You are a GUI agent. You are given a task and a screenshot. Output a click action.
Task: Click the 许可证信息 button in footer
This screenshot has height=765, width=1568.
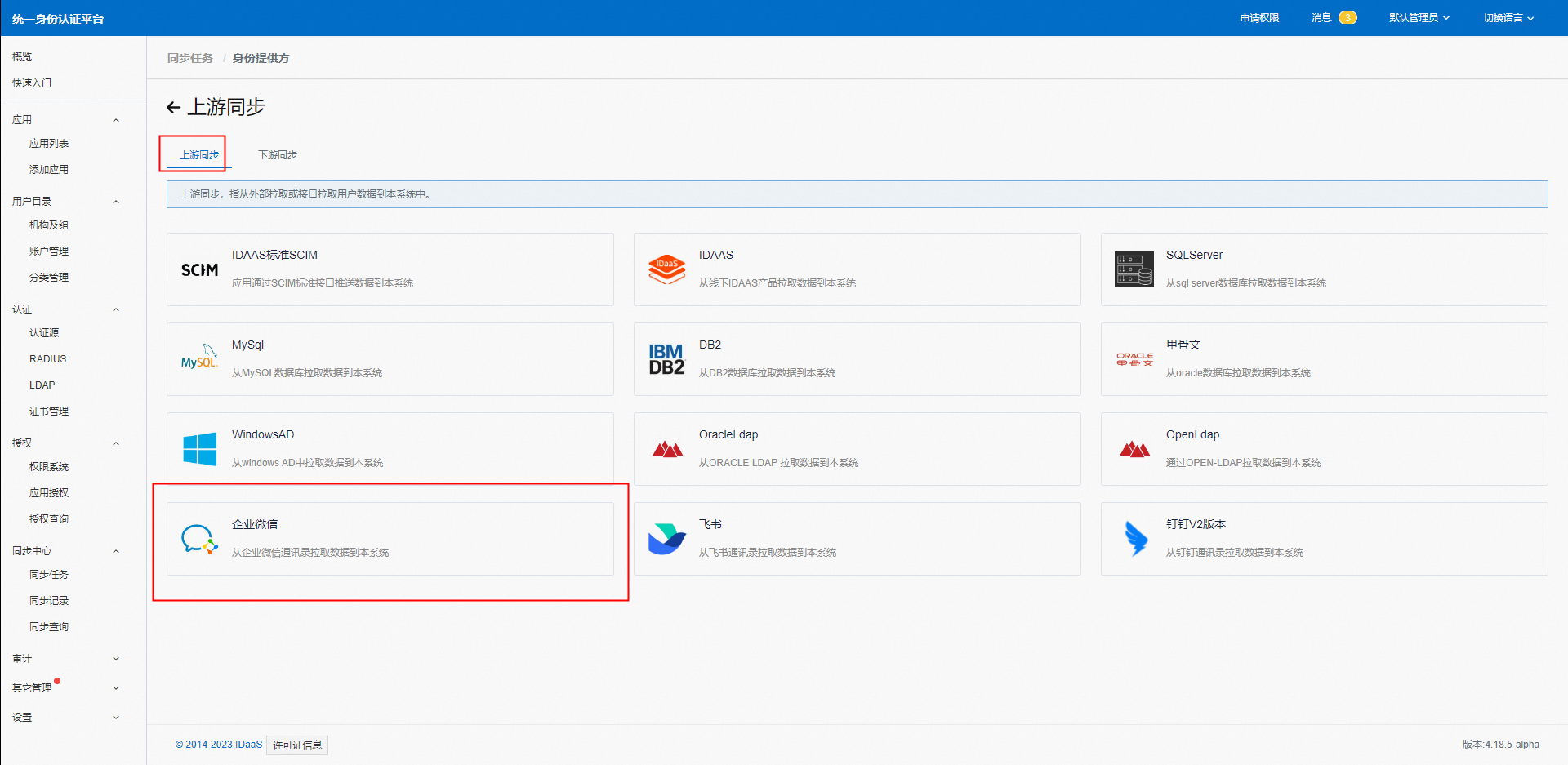click(x=297, y=745)
